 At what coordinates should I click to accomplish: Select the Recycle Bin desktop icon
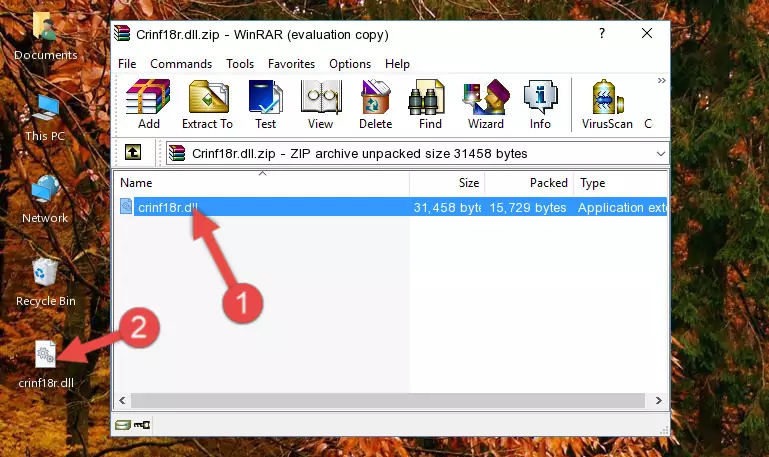click(x=46, y=283)
